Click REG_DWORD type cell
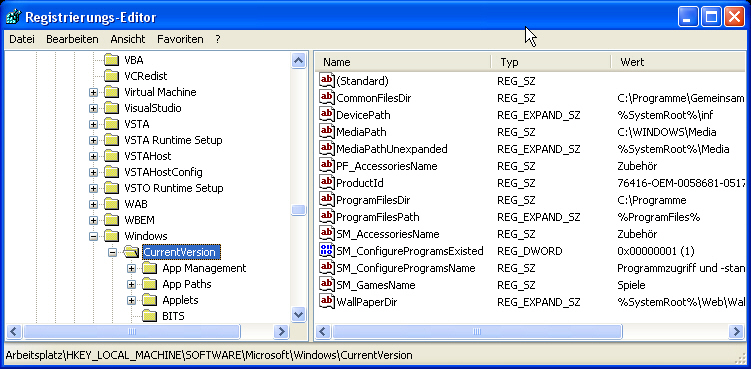 529,251
